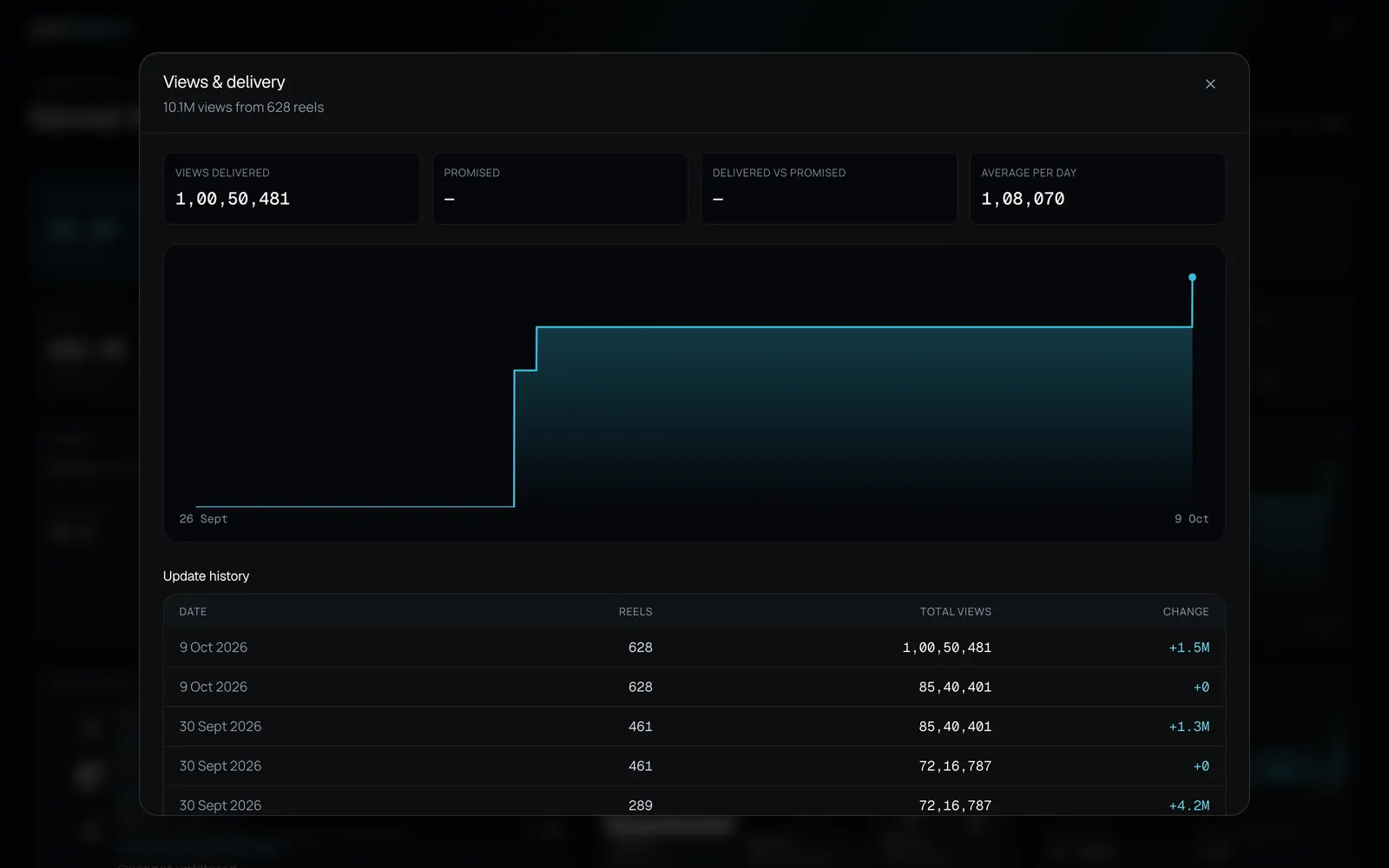
Task: Click the 26 Sept chart axis label
Action: tap(203, 519)
